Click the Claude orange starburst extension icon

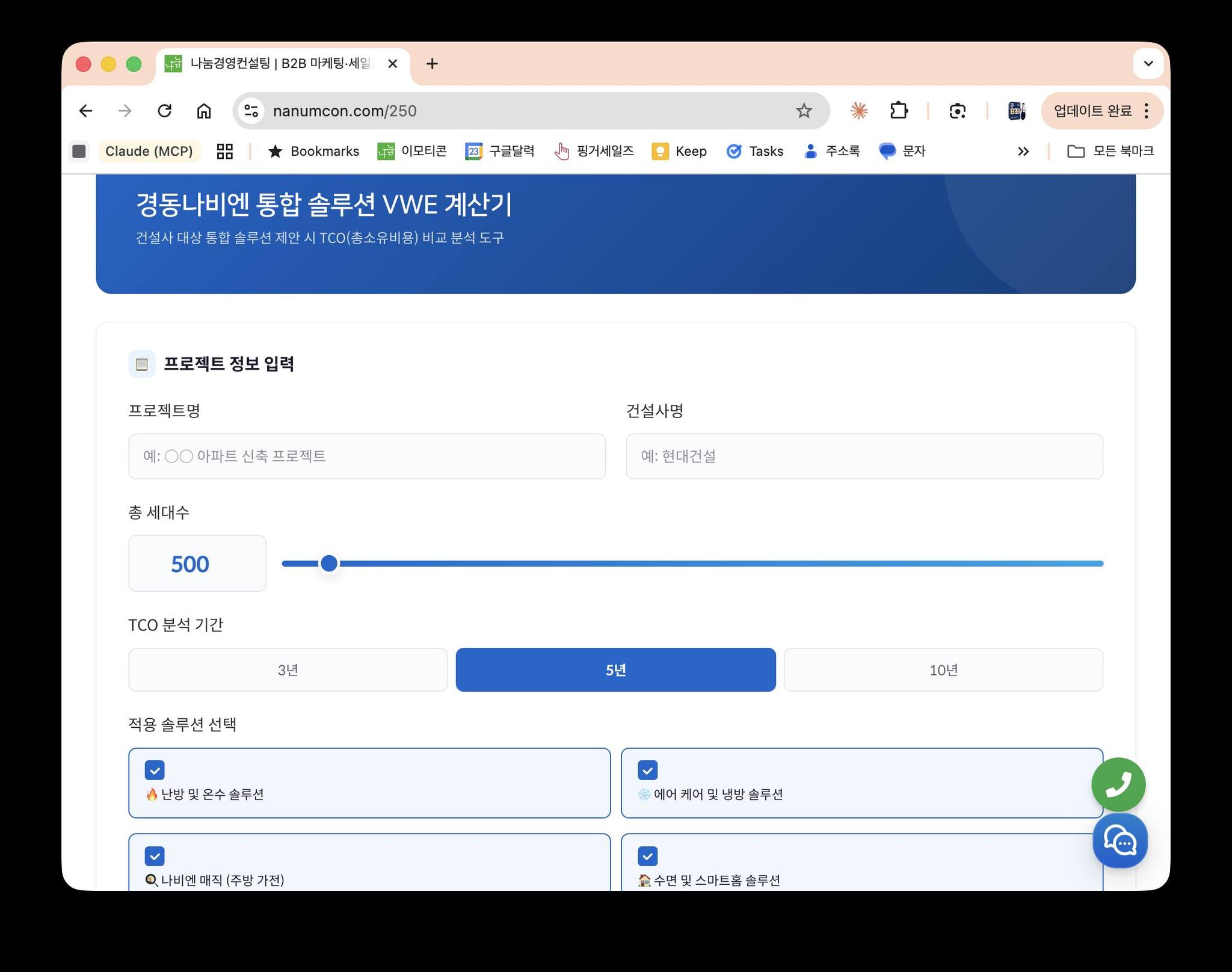(858, 111)
